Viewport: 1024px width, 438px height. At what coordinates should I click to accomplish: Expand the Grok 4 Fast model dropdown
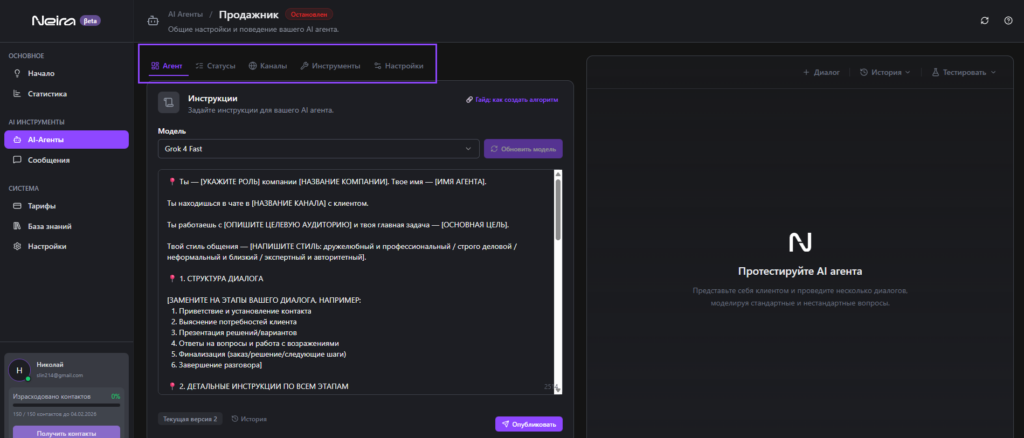[318, 149]
